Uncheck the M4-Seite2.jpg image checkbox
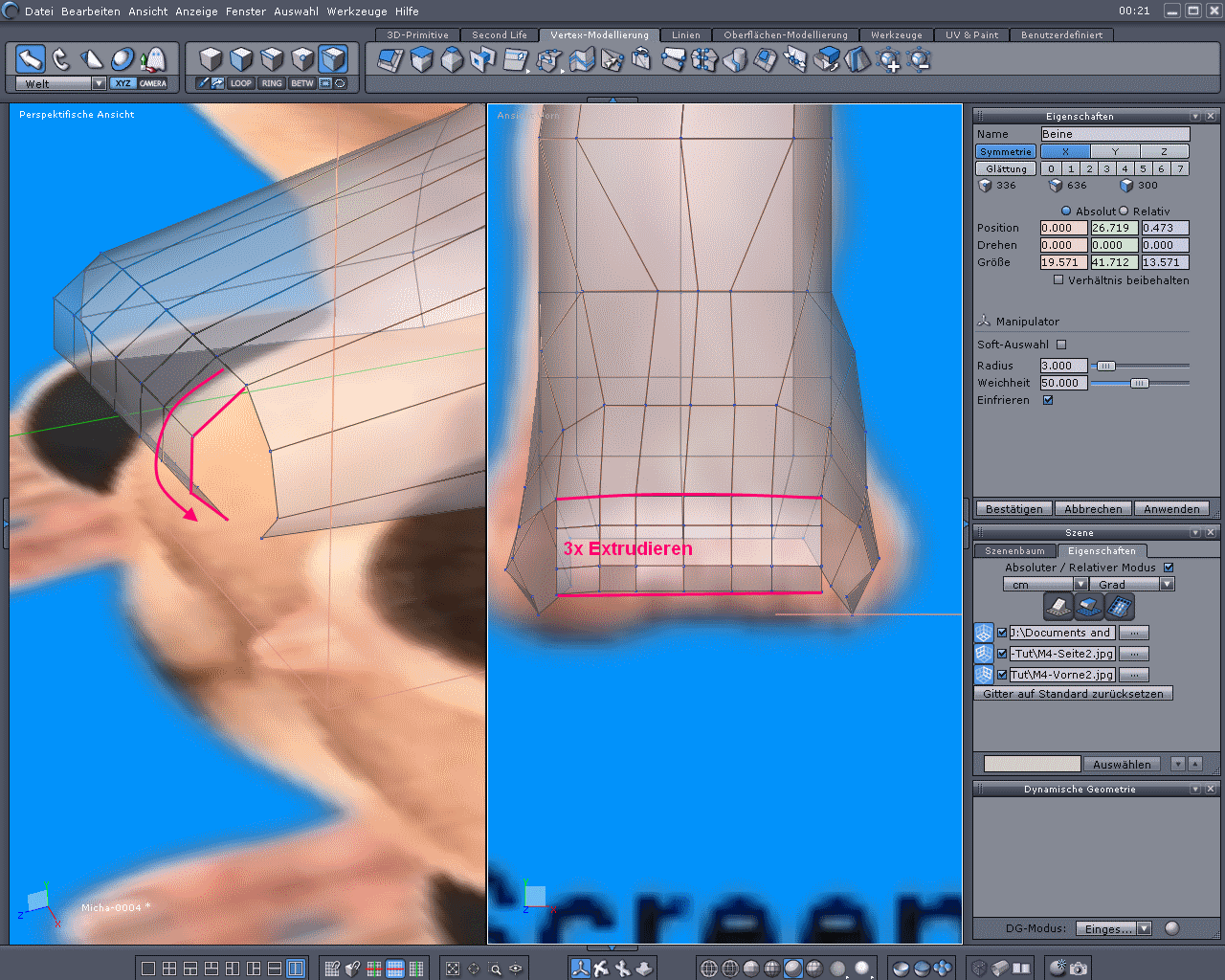Viewport: 1225px width, 980px height. (x=1002, y=654)
